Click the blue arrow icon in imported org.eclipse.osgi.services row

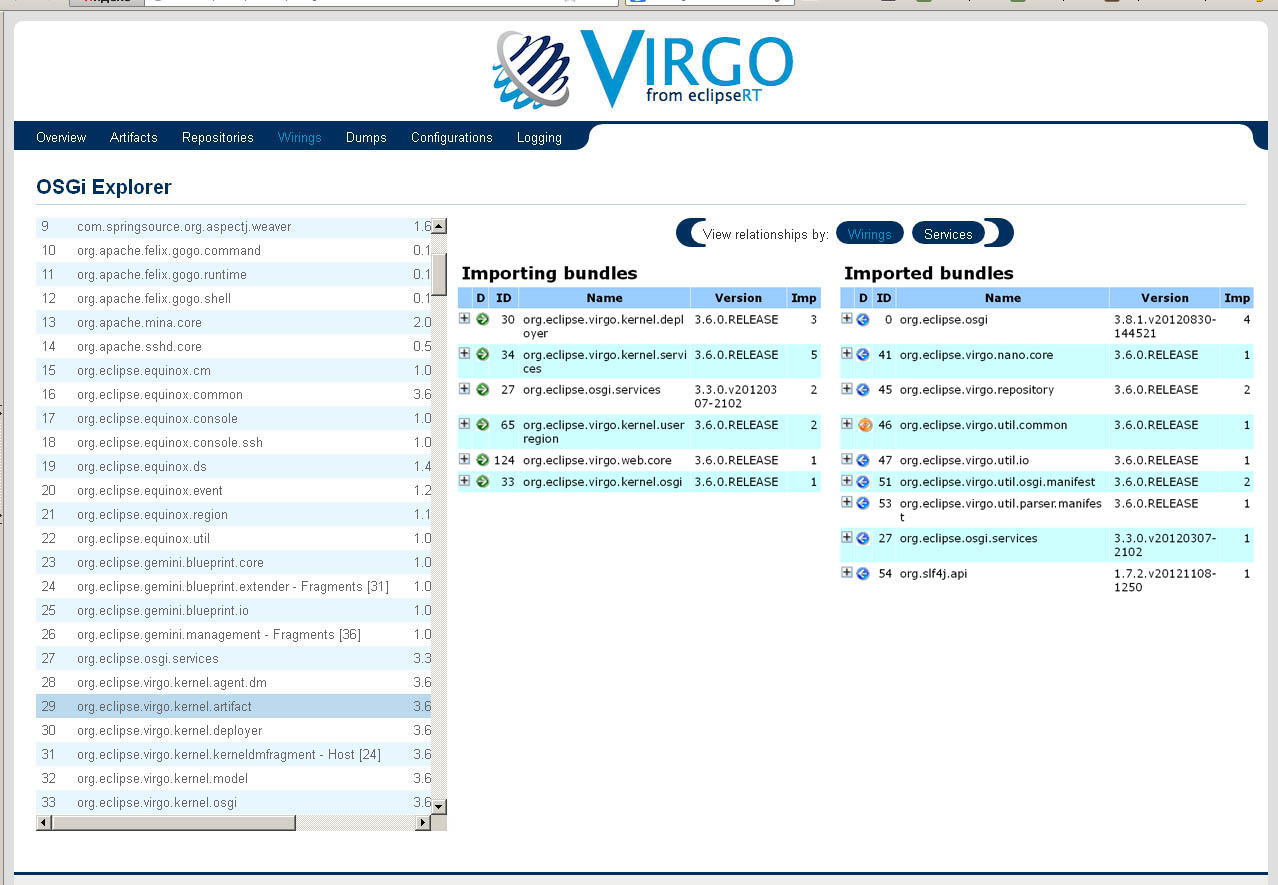point(863,538)
